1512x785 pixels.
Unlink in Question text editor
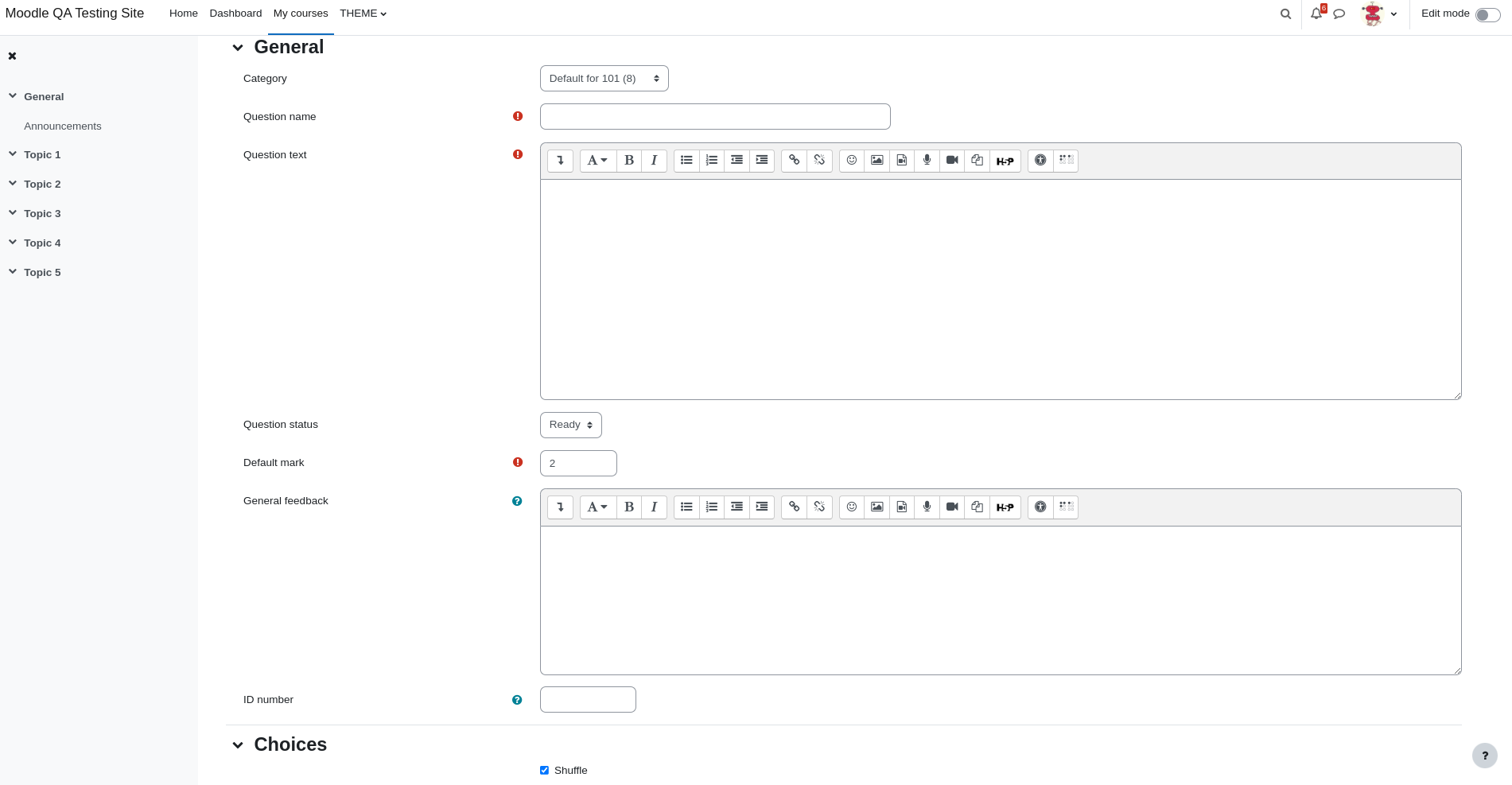[x=819, y=161]
